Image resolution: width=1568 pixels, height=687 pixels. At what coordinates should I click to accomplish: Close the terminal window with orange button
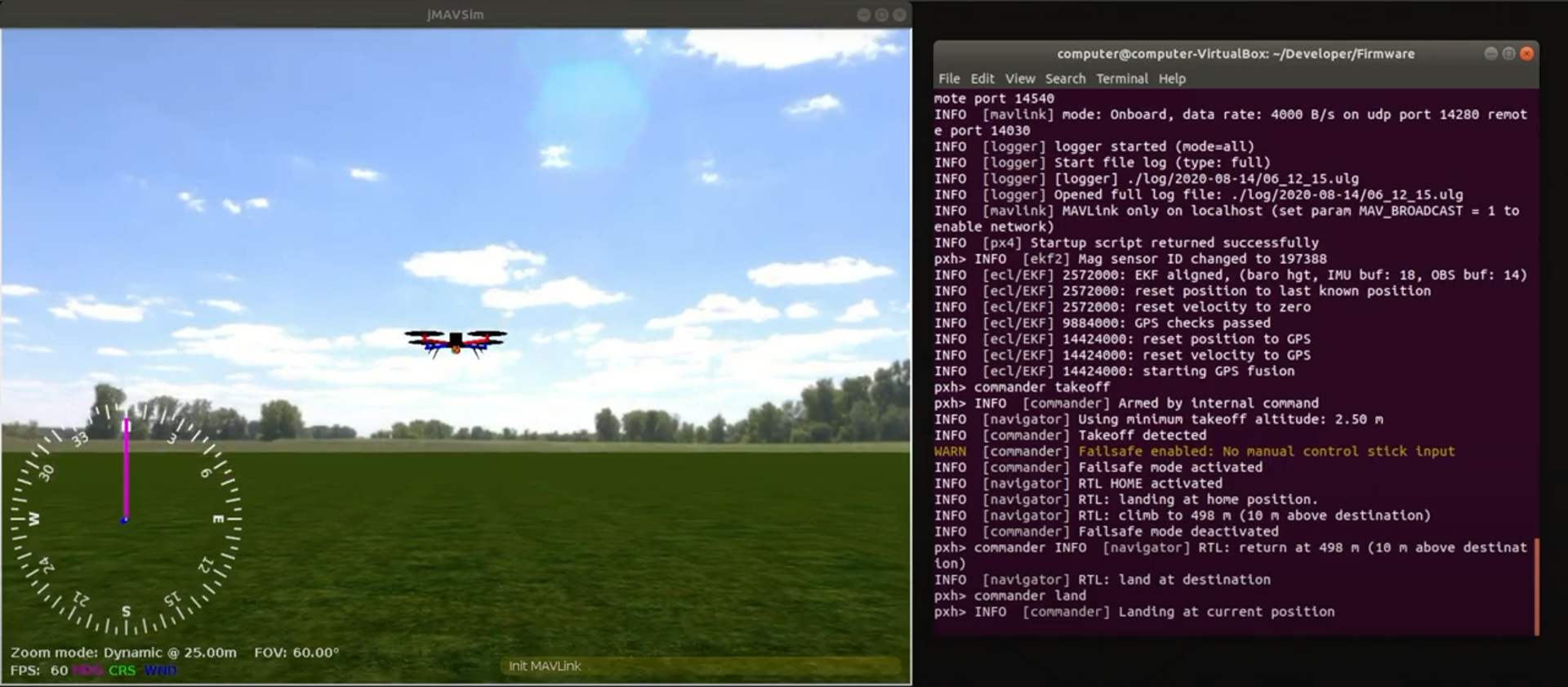(1526, 54)
